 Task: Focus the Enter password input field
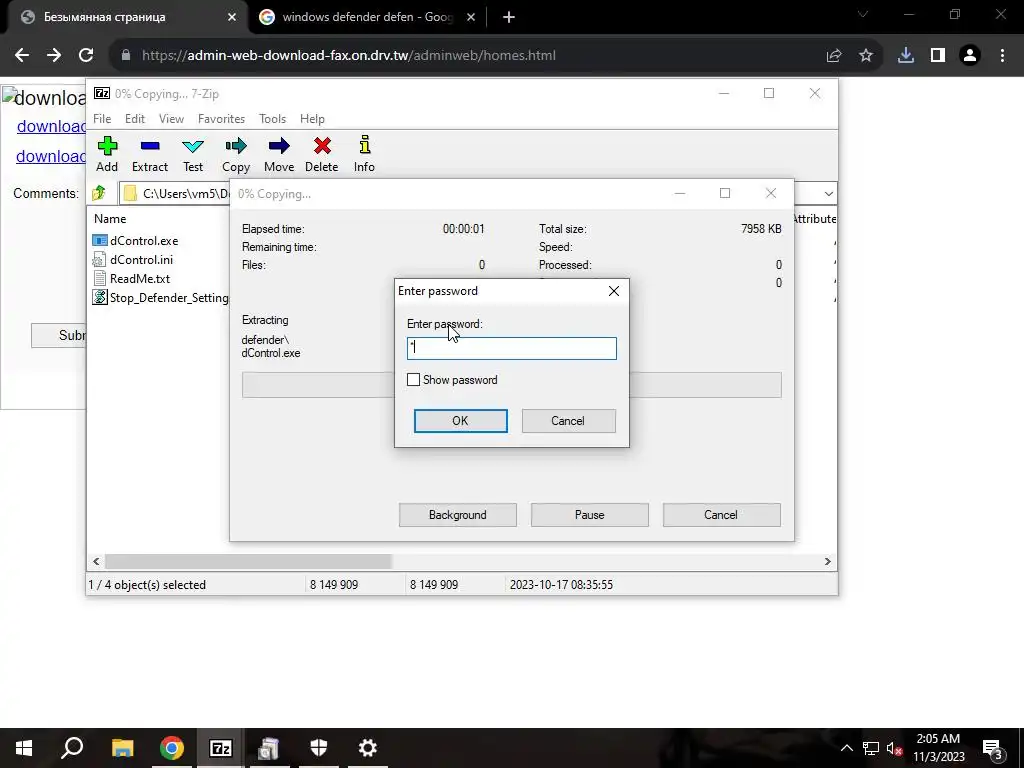[x=511, y=348]
